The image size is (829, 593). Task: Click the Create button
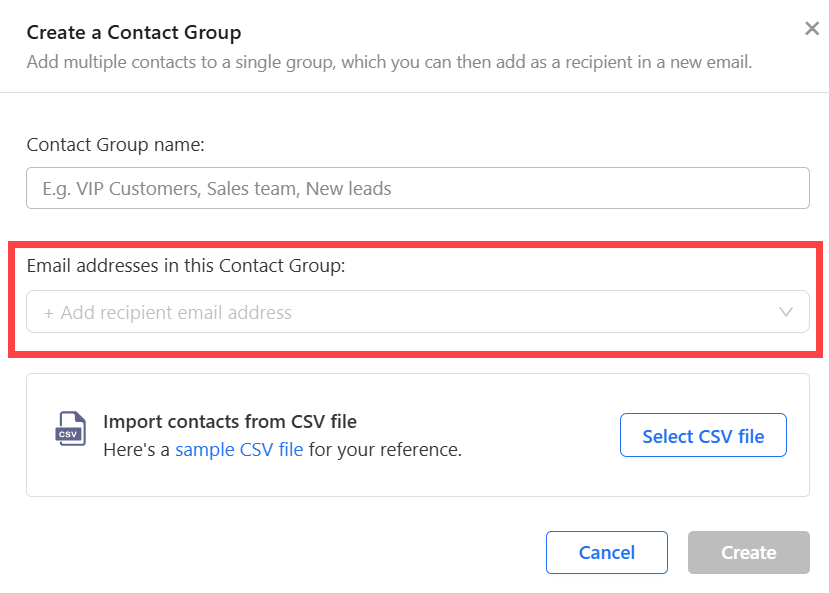pos(749,552)
